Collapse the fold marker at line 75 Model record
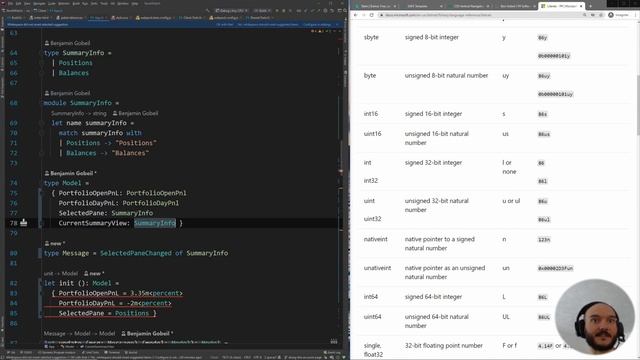 click(x=40, y=193)
